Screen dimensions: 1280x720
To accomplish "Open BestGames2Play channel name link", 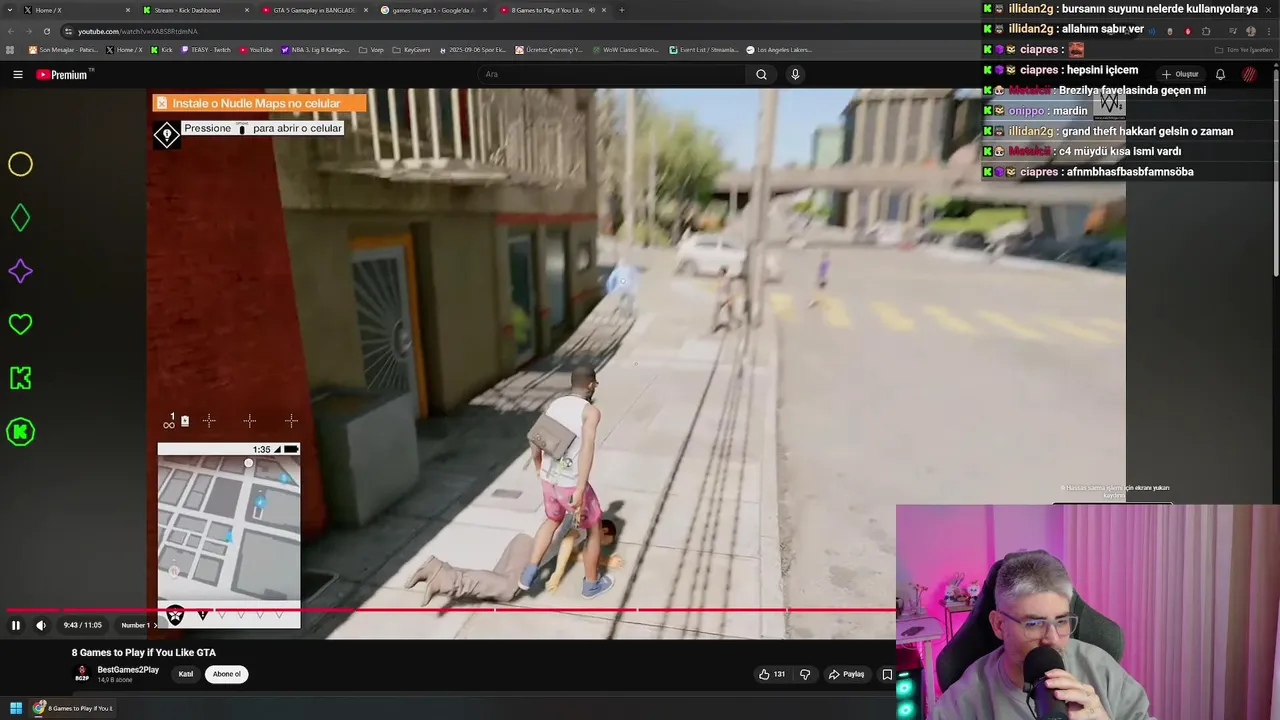I will [128, 670].
